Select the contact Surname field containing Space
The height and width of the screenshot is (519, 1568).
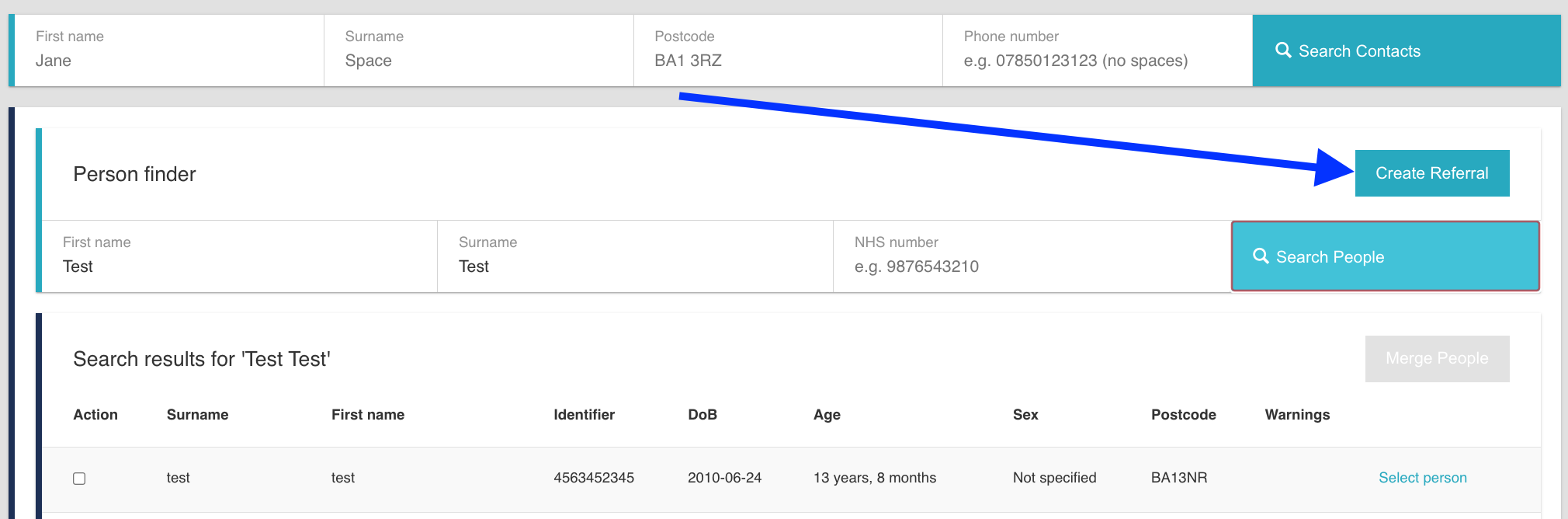click(478, 61)
